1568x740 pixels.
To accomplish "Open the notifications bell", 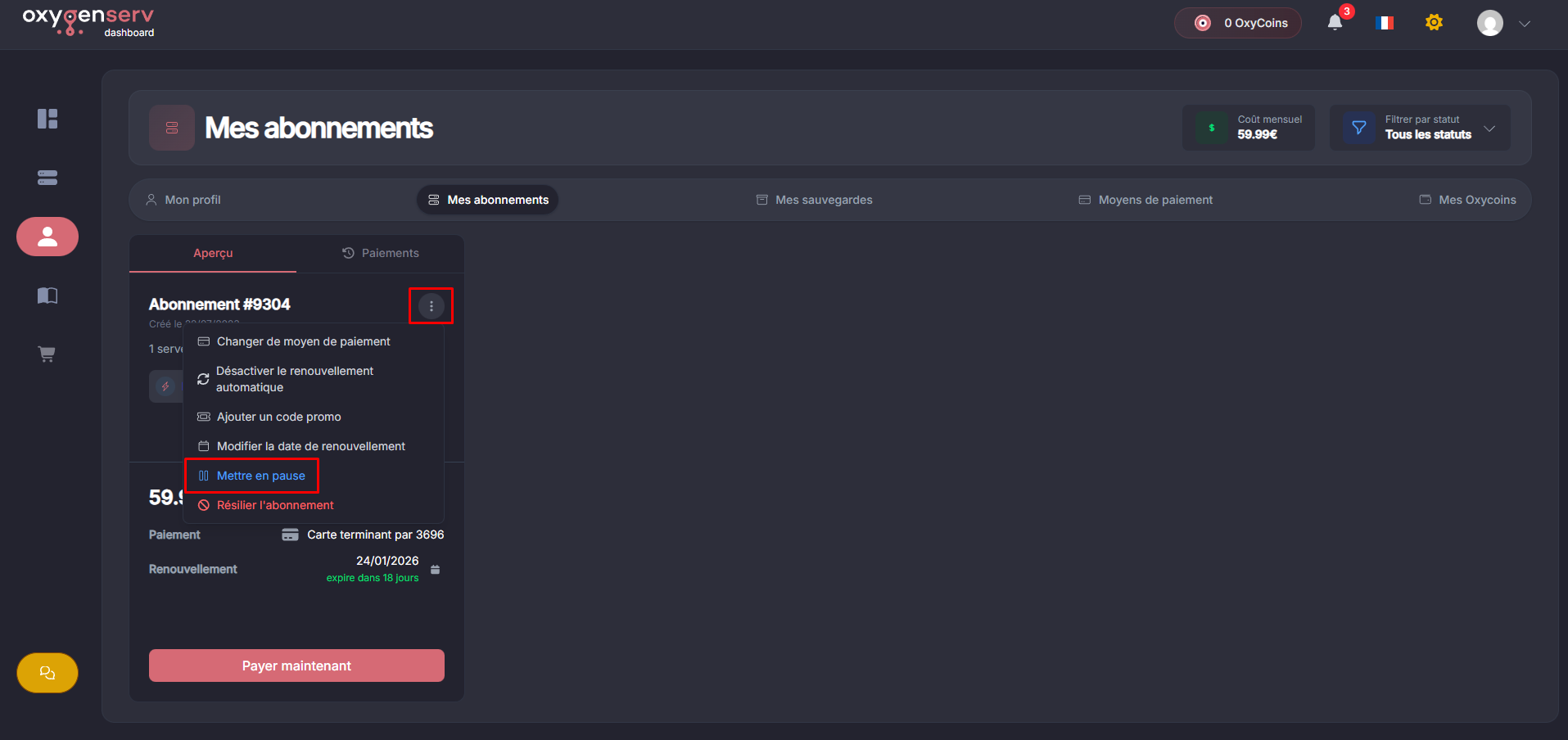I will [x=1335, y=23].
